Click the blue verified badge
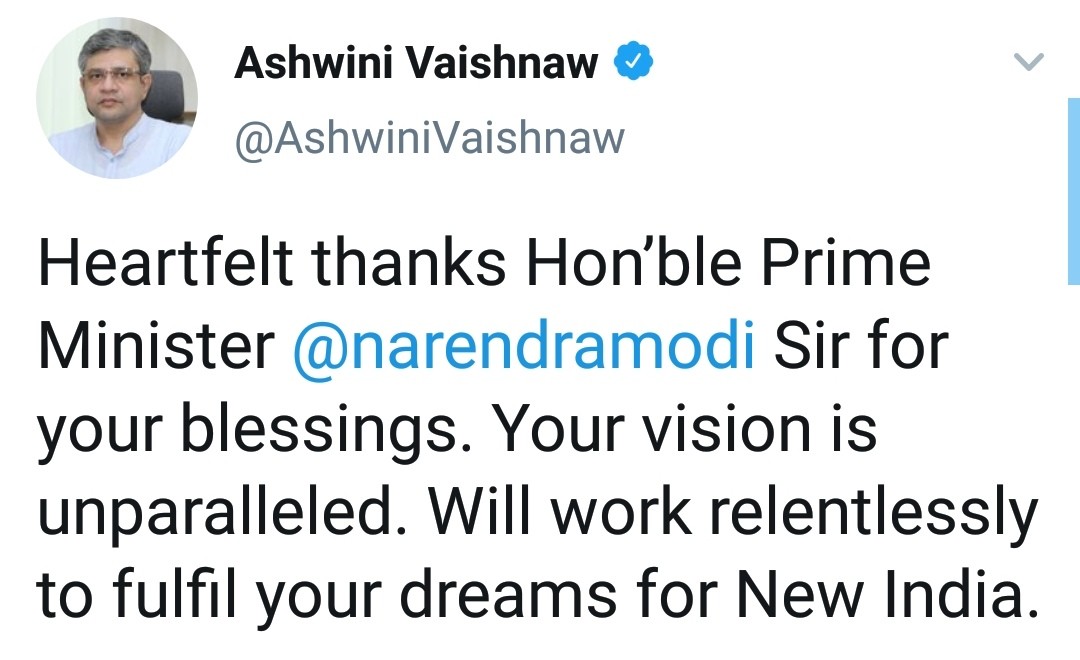The image size is (1080, 660). tap(633, 65)
